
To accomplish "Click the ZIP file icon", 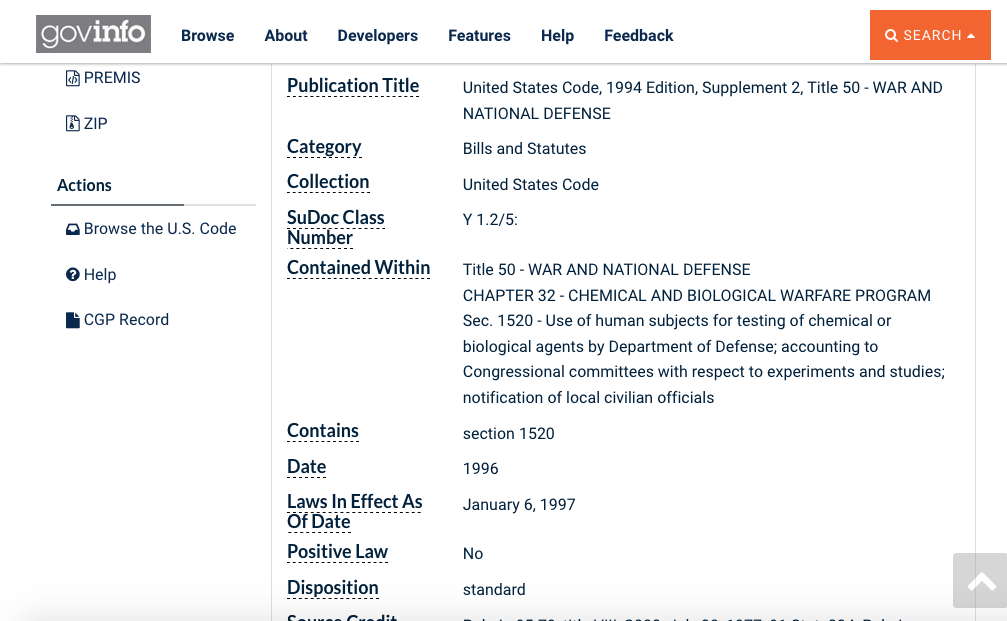I will click(73, 124).
